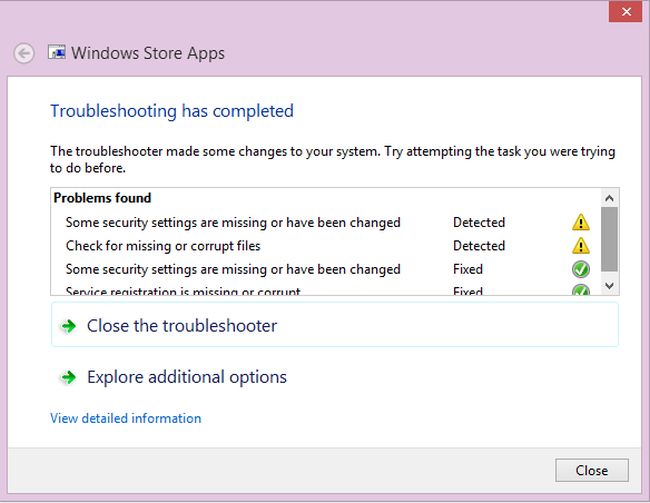
Task: Click the Detected status for corrupt files
Action: 479,246
